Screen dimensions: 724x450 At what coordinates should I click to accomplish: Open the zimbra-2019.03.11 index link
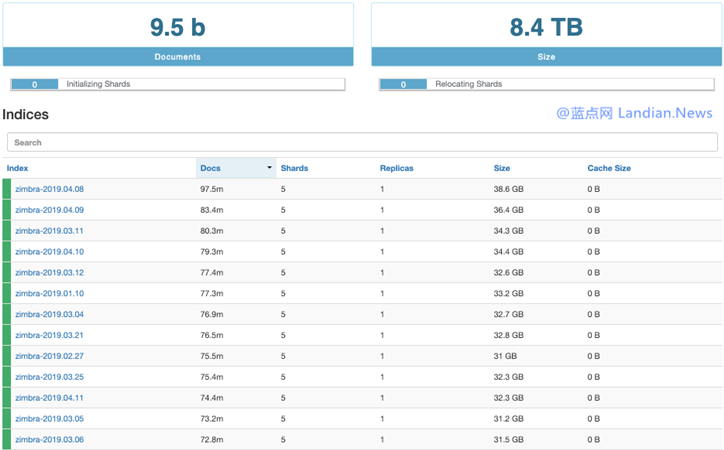49,231
